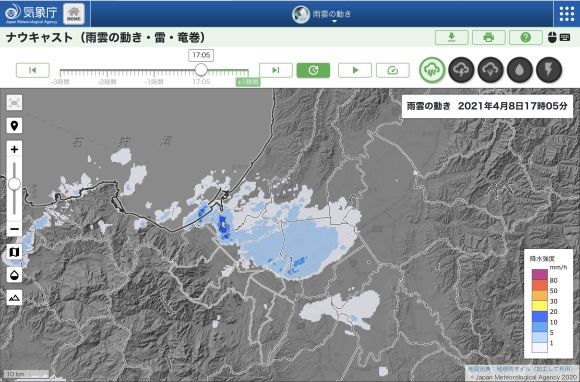Click the 2021年4月8日17時05分 timestamp label
Screen dimensions: 580x382
512,107
